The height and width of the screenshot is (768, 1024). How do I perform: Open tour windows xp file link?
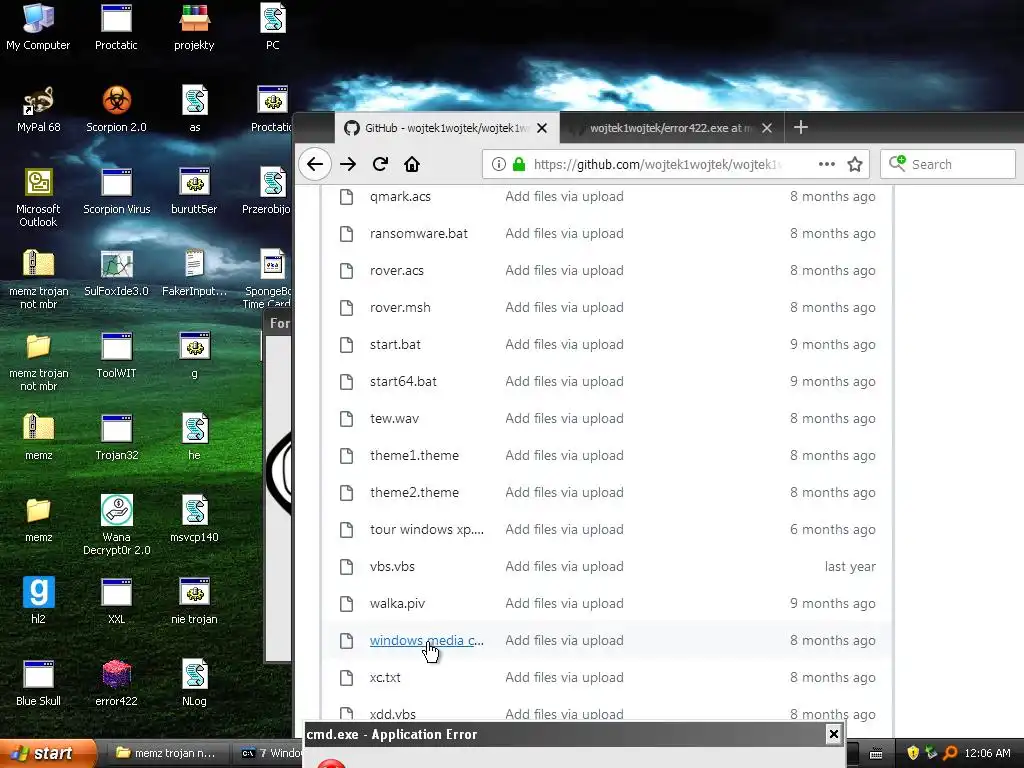click(426, 530)
